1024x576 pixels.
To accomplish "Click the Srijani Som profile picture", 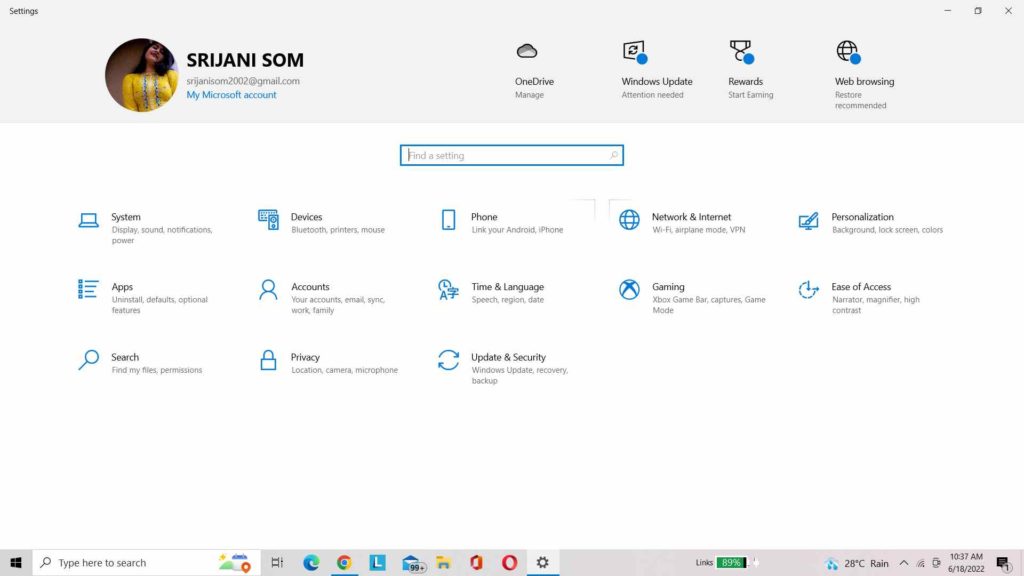I will [141, 73].
